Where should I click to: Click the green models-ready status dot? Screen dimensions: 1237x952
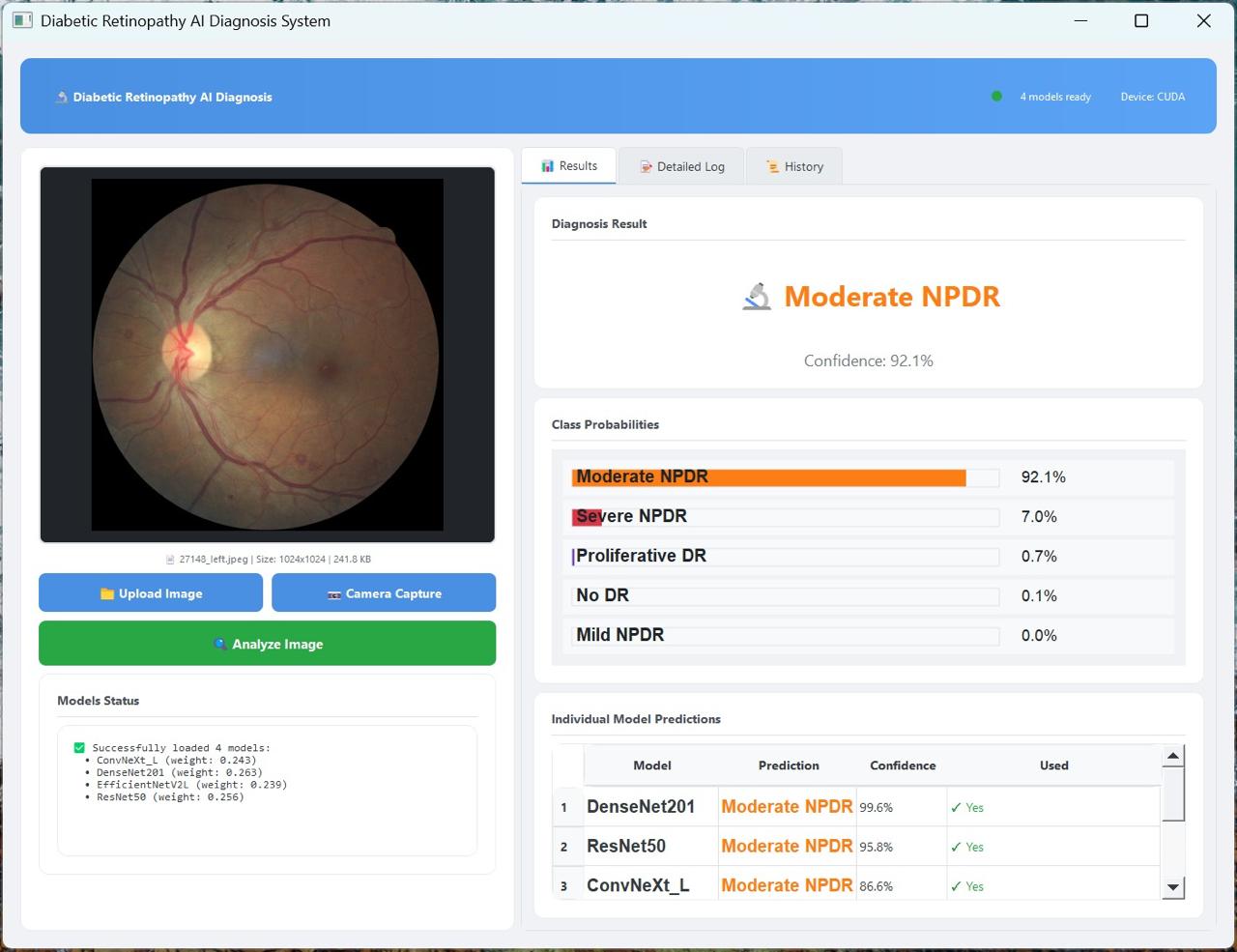996,96
